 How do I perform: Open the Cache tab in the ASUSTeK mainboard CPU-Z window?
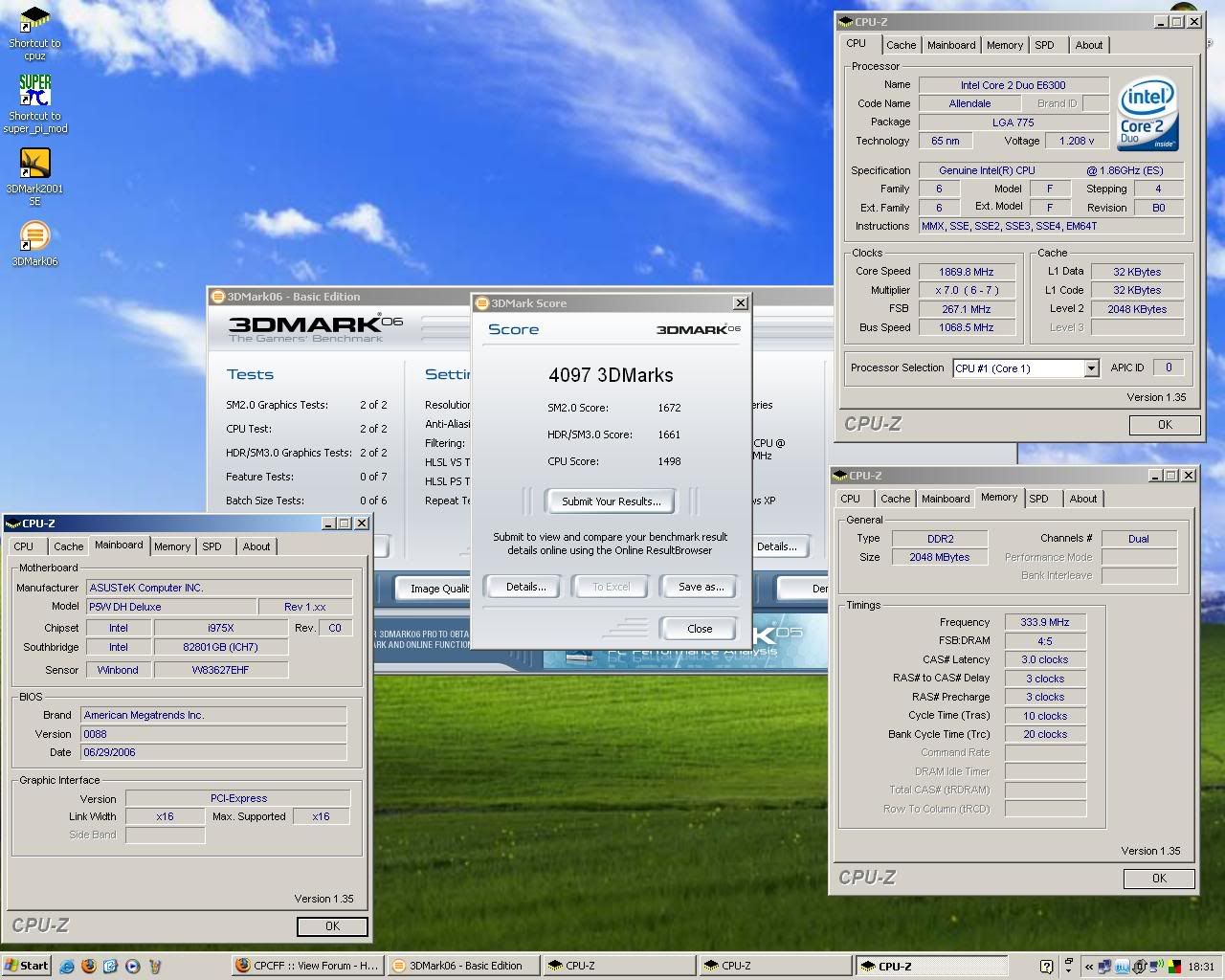pyautogui.click(x=68, y=546)
